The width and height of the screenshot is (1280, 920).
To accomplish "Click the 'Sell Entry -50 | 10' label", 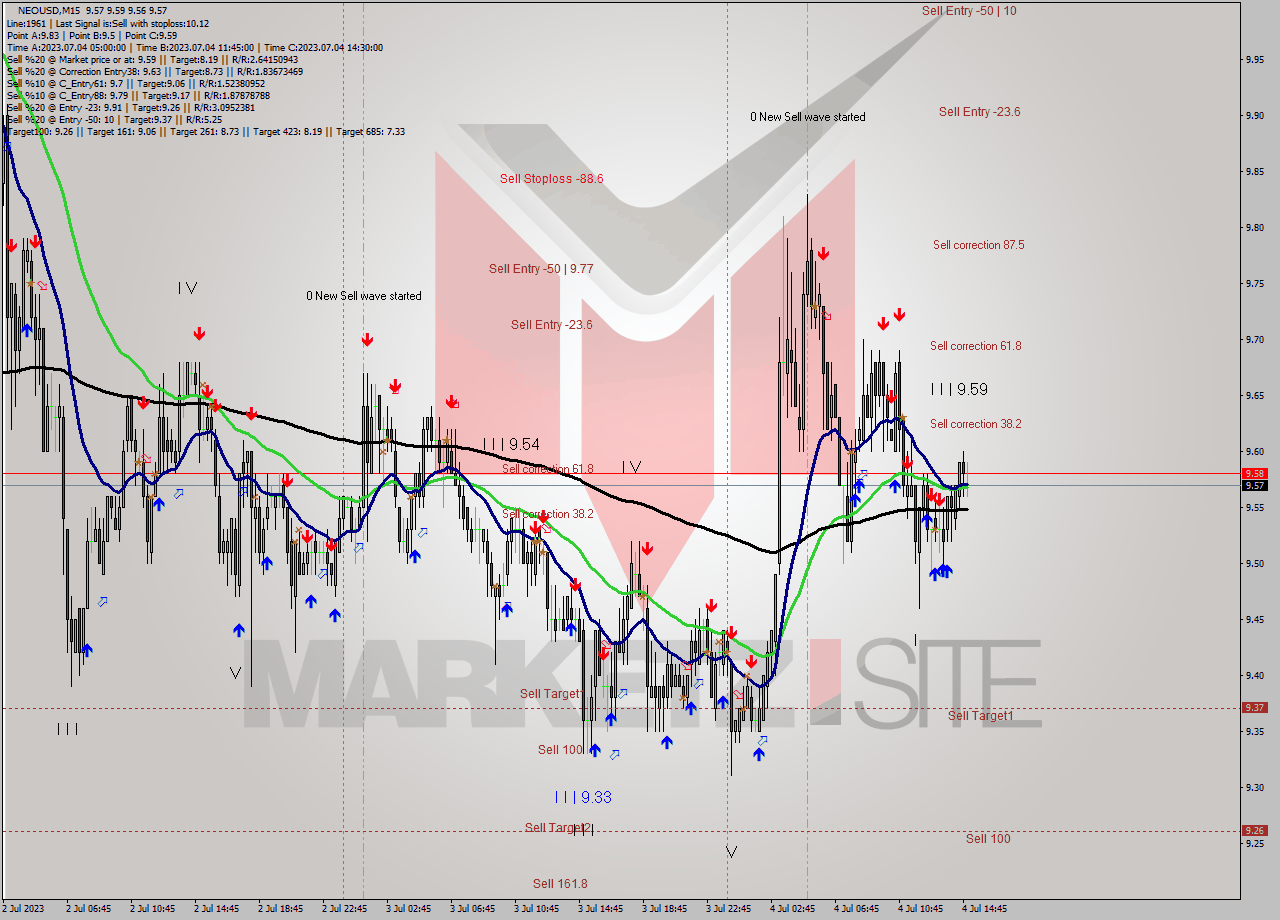I will [x=969, y=10].
